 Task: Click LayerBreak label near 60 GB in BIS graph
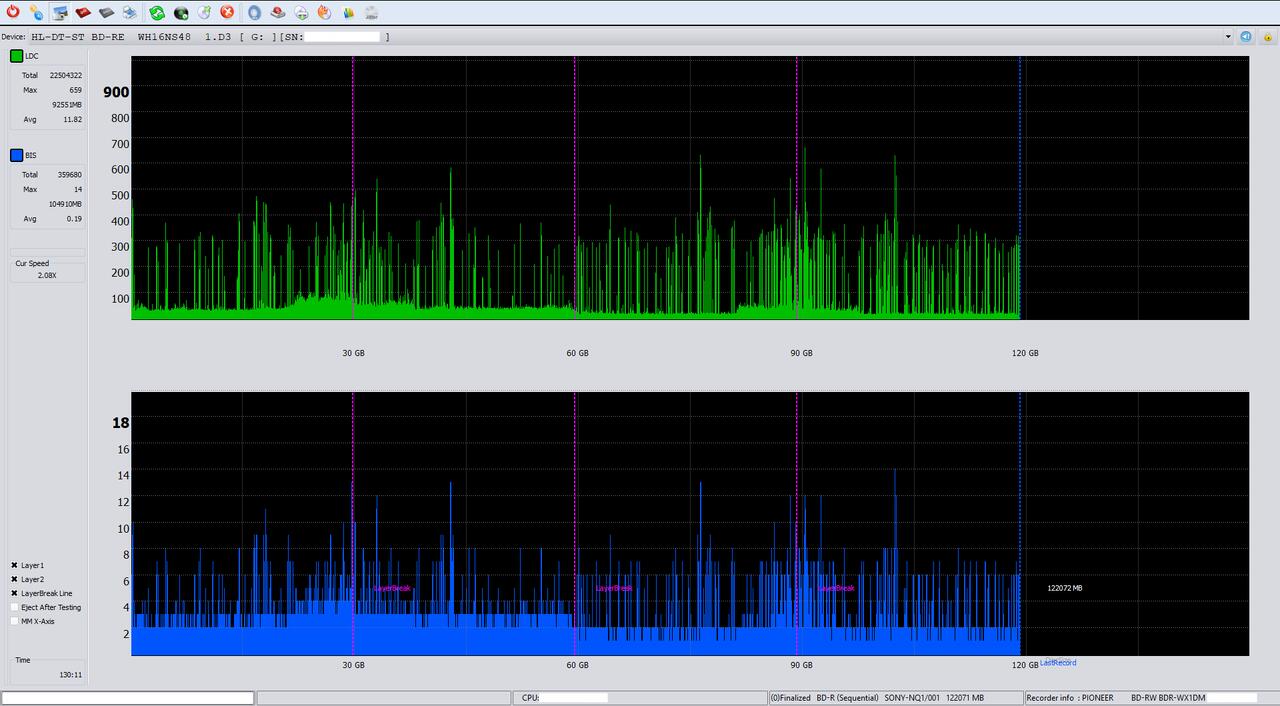point(614,588)
